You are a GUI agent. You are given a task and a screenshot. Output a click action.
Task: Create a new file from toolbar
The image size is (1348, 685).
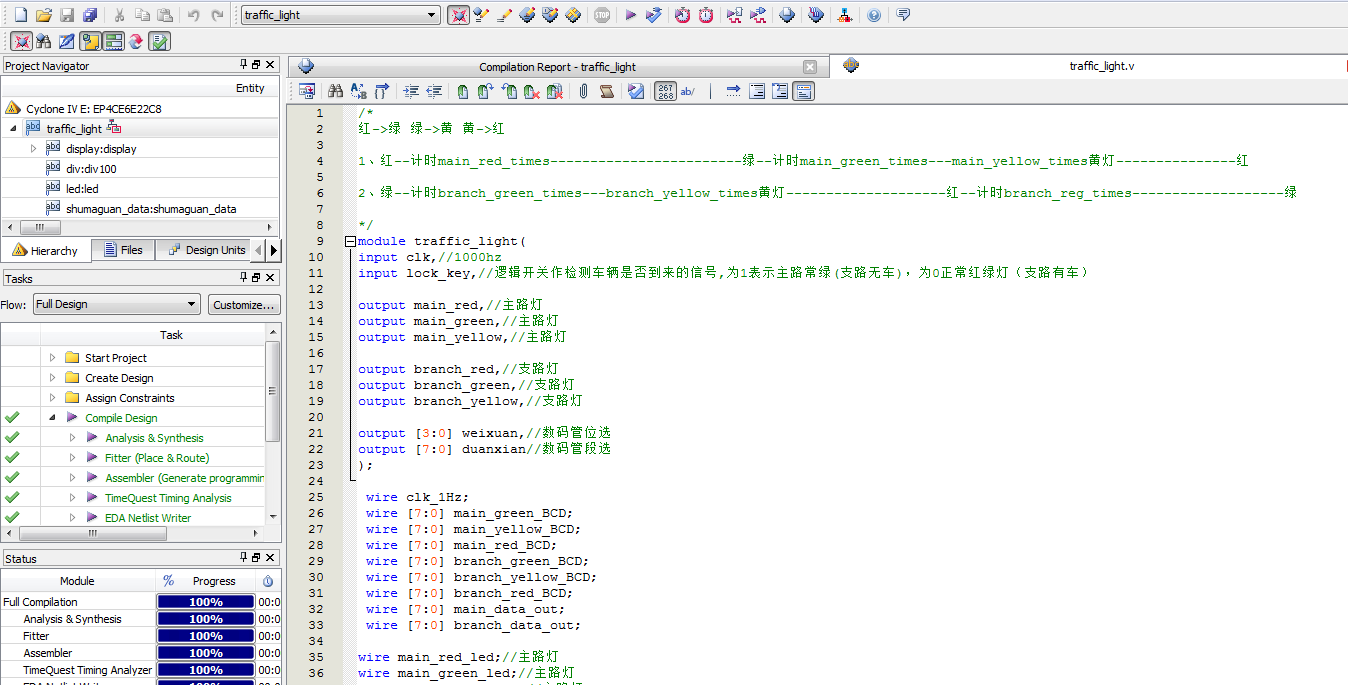[x=20, y=15]
